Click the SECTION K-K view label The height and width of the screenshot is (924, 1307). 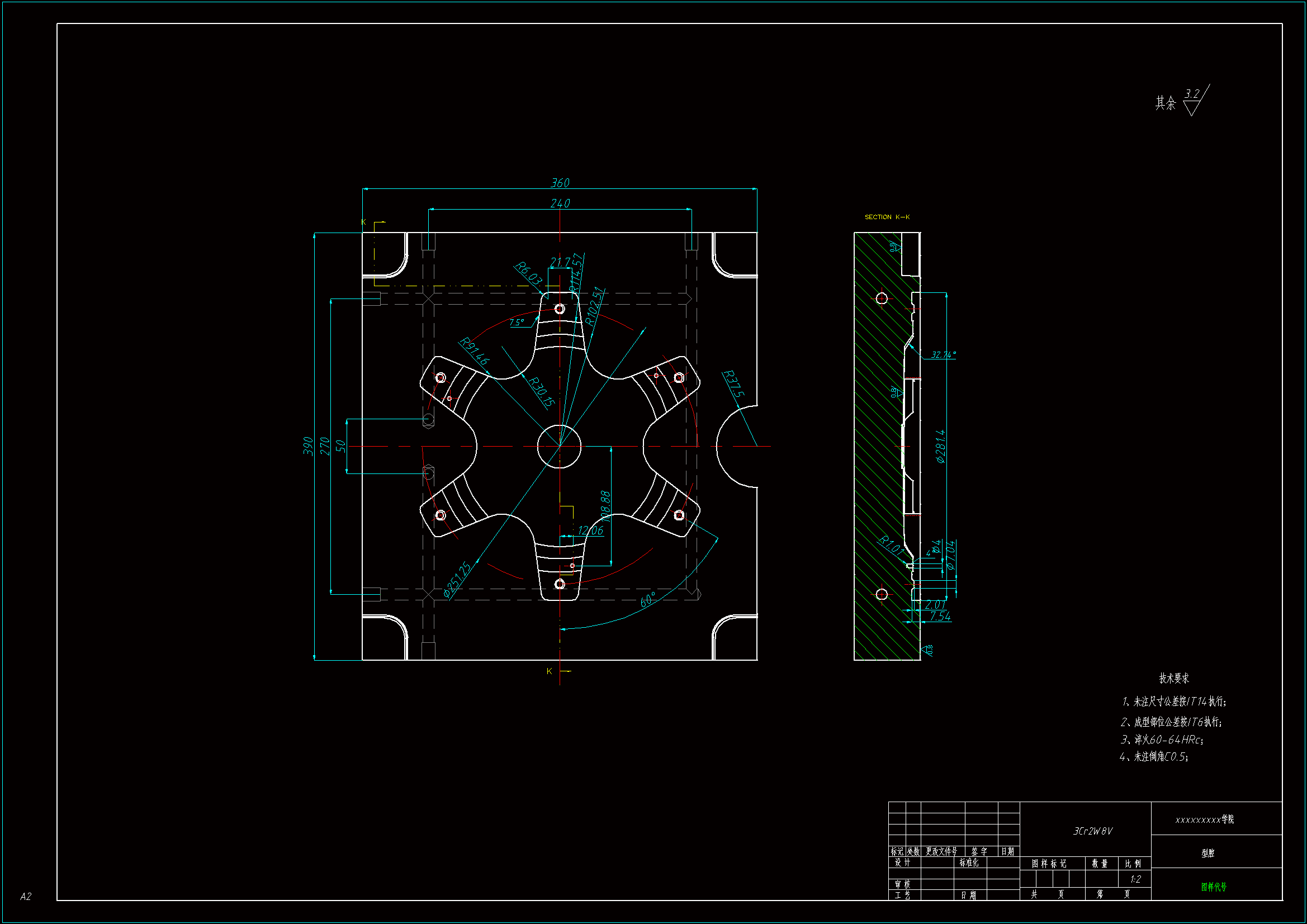(x=887, y=217)
